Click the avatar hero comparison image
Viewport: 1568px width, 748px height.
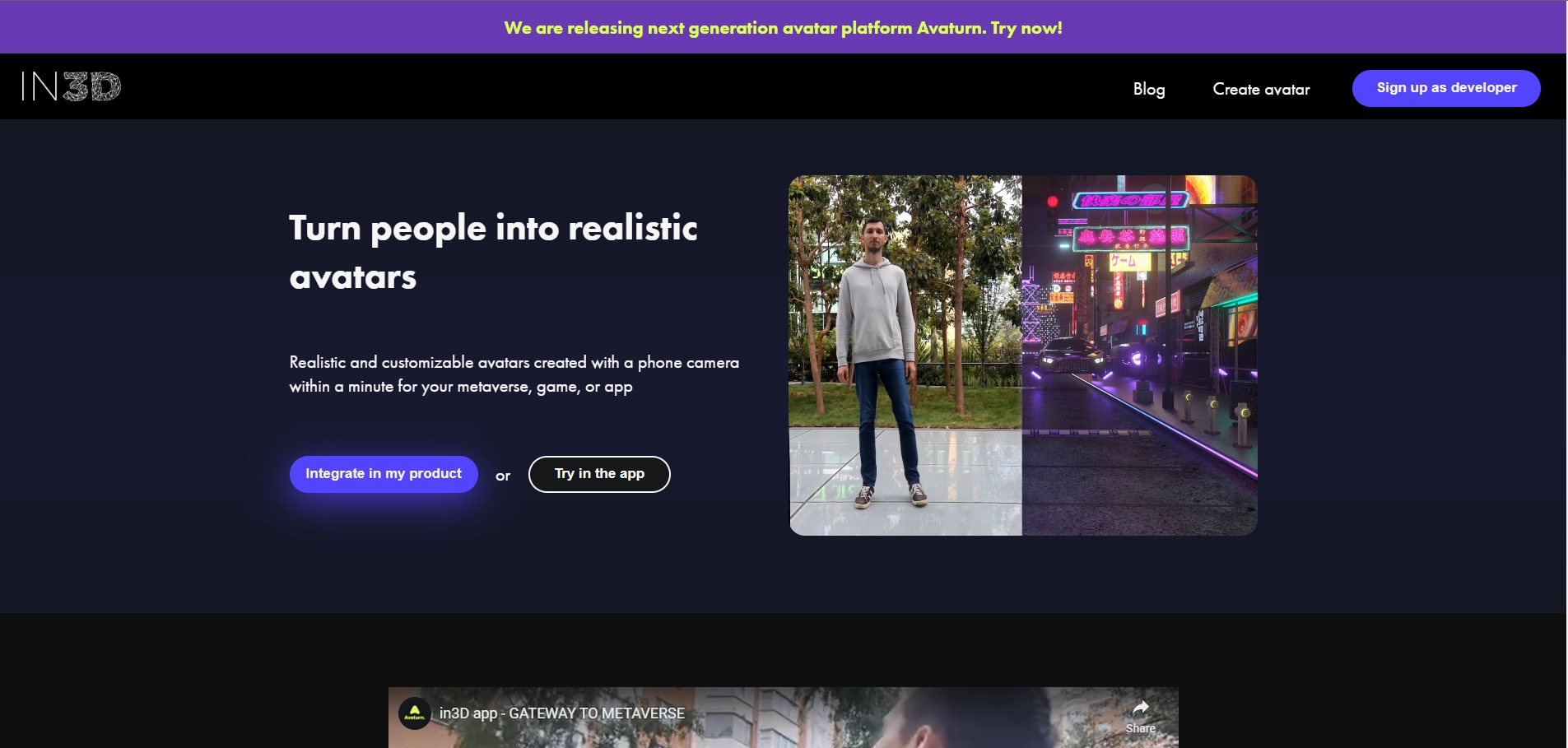pos(1023,355)
